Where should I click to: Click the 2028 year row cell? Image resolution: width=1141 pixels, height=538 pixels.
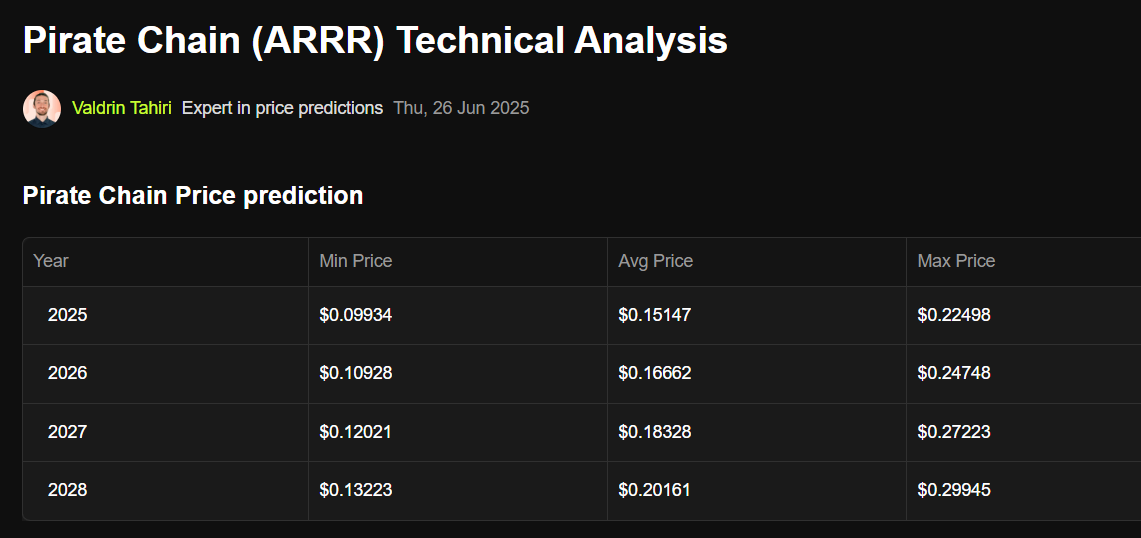click(67, 490)
